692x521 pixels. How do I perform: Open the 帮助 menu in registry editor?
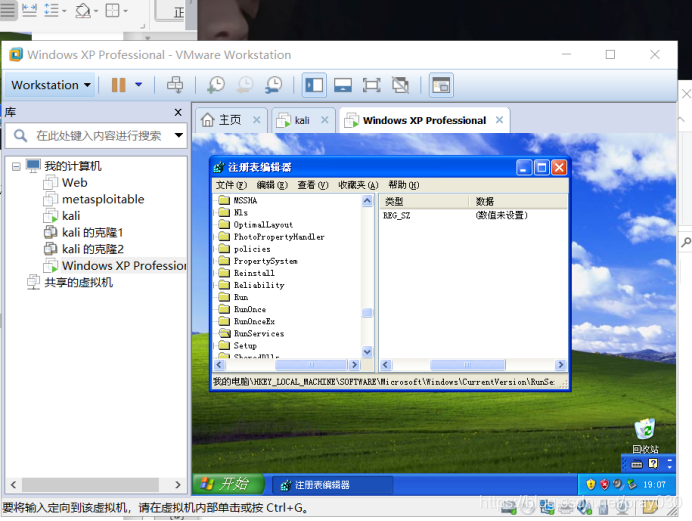tap(403, 185)
